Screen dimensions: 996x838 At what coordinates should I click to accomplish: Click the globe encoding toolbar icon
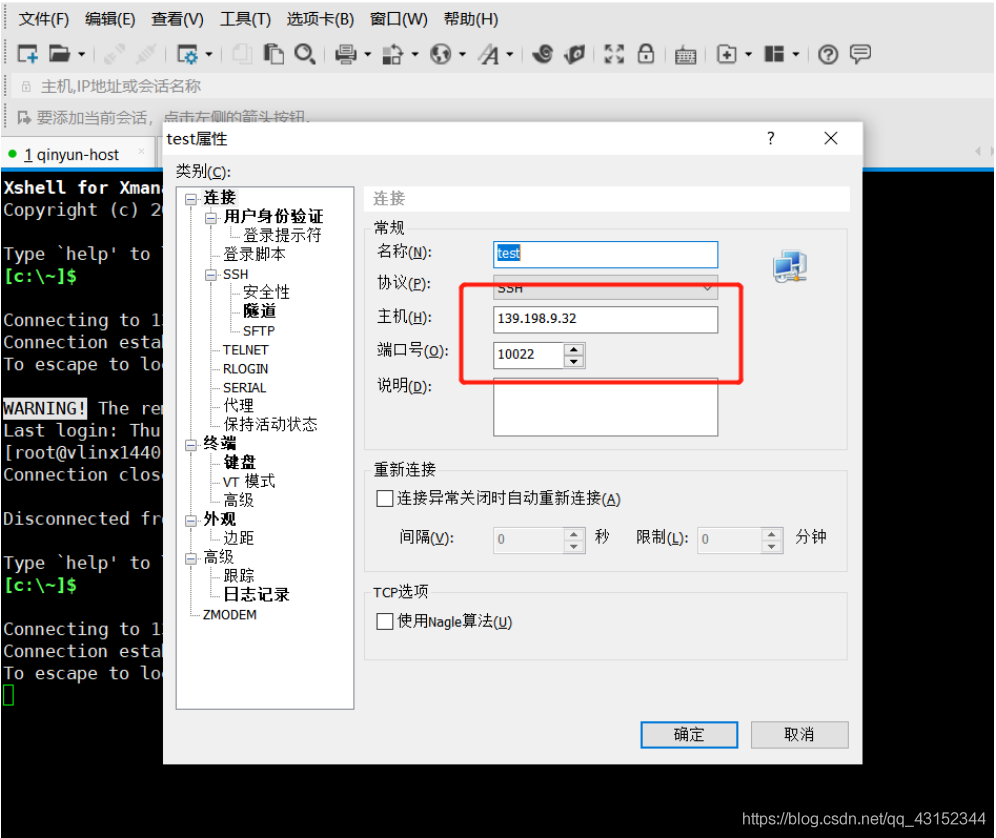(x=440, y=55)
